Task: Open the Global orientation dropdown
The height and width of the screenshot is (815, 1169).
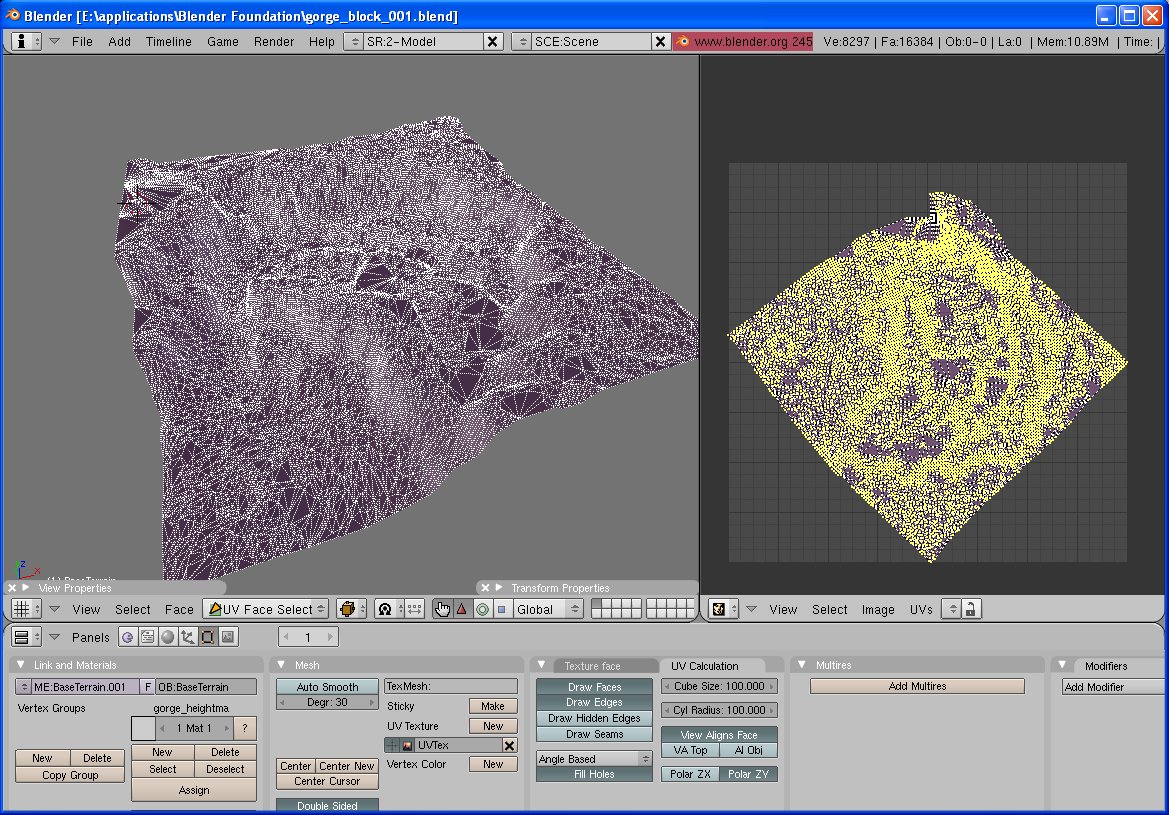Action: click(x=547, y=609)
